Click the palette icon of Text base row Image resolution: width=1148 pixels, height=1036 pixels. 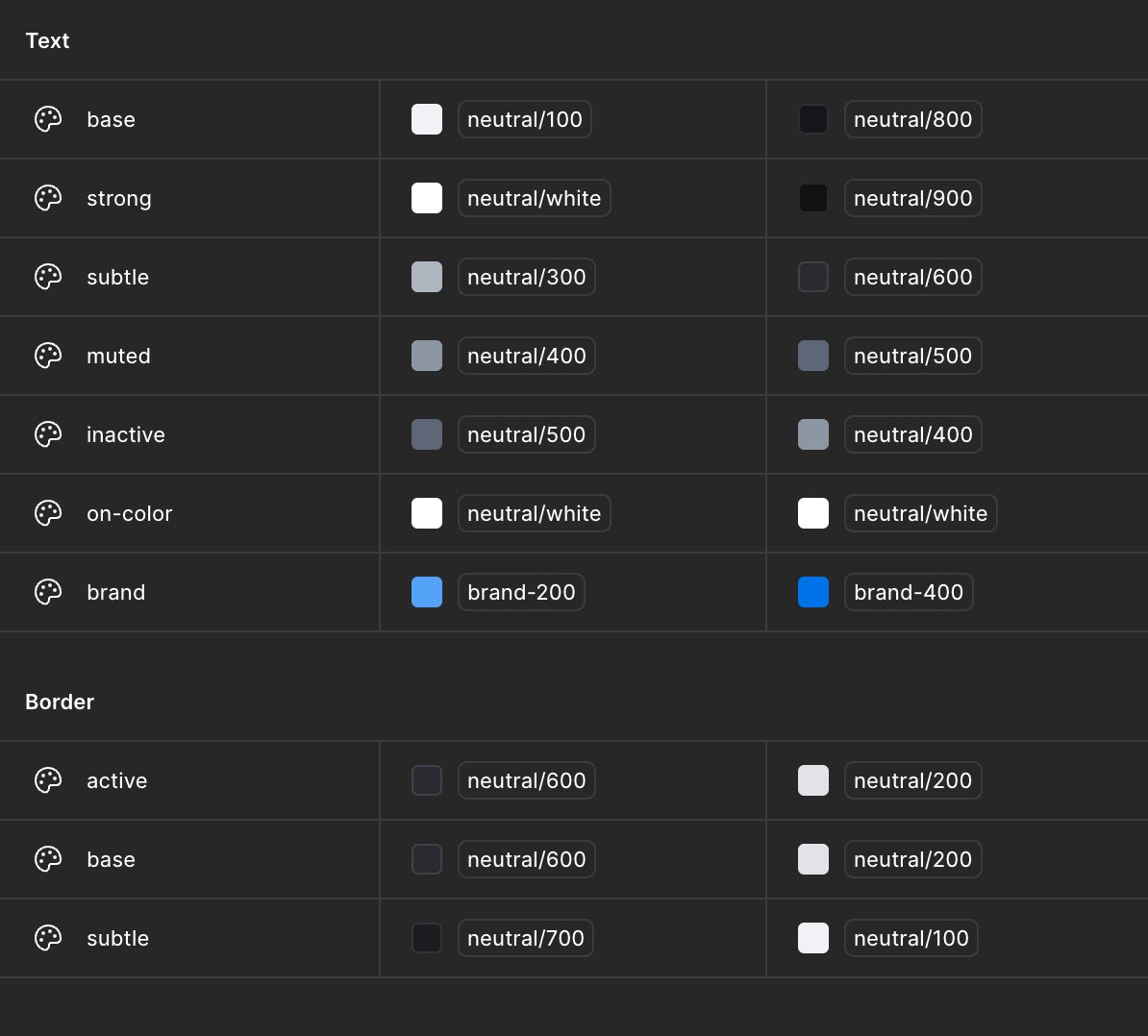click(x=48, y=119)
